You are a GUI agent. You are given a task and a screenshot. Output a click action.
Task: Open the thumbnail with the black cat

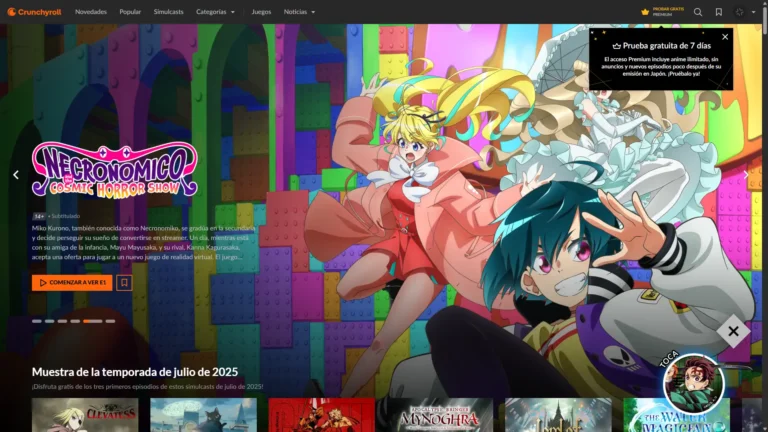203,415
